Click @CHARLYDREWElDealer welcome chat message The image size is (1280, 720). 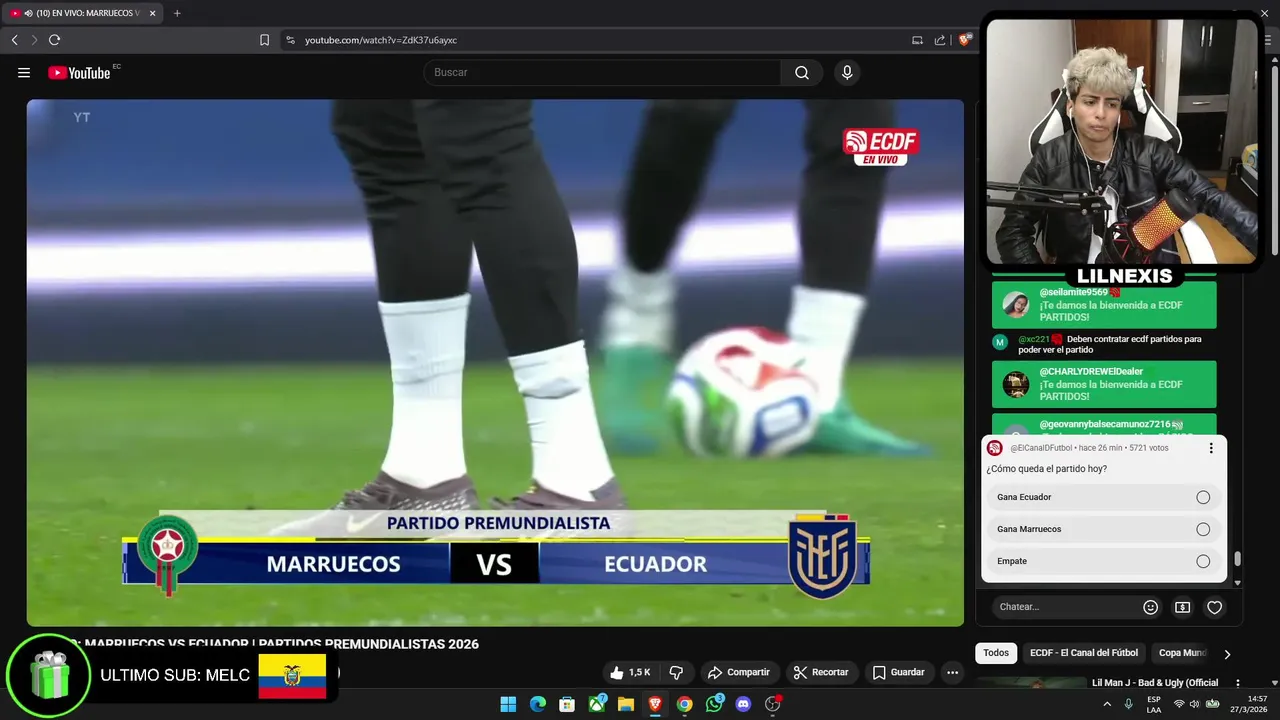(x=1104, y=384)
